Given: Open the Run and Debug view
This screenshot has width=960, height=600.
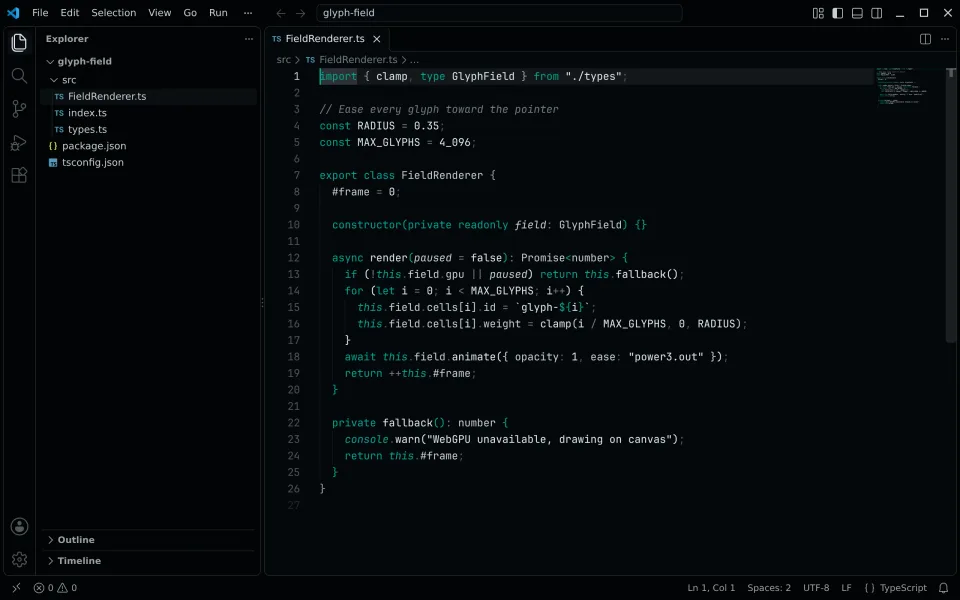Looking at the screenshot, I should pos(19,142).
